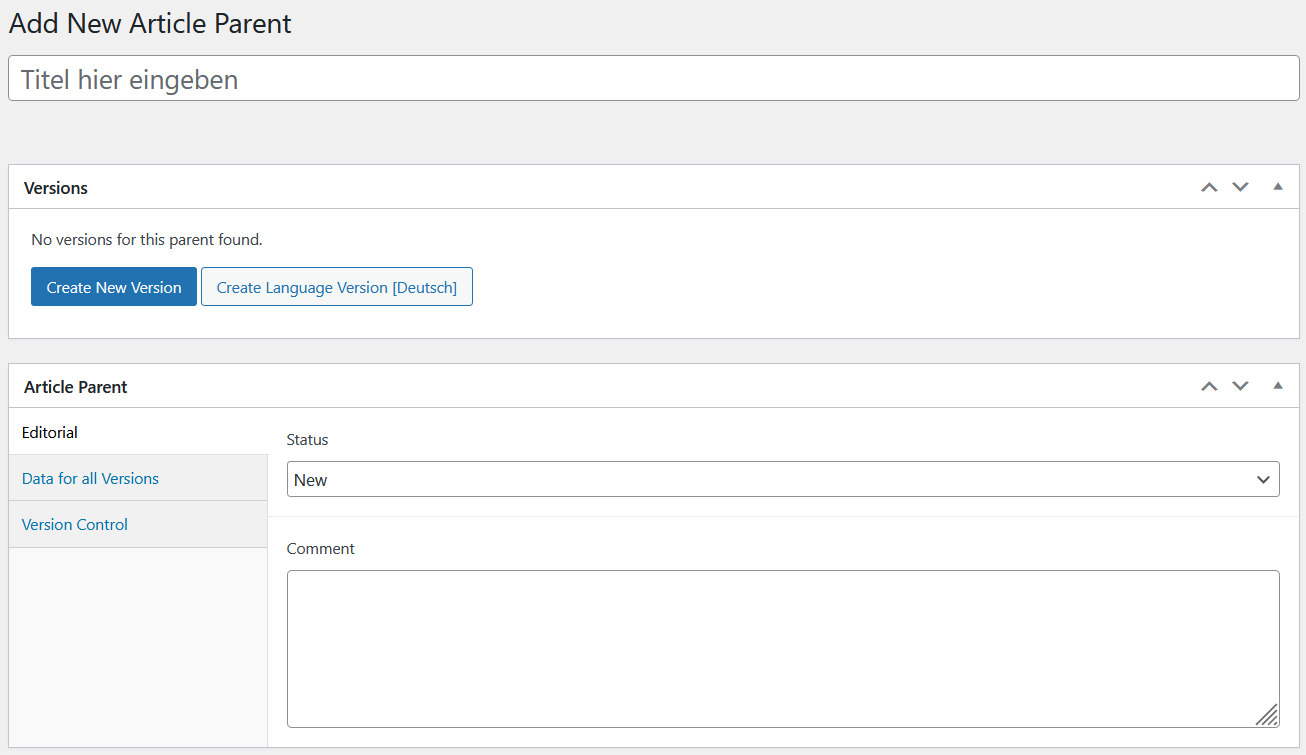
Task: Click the 'Comment' field label
Action: (321, 548)
